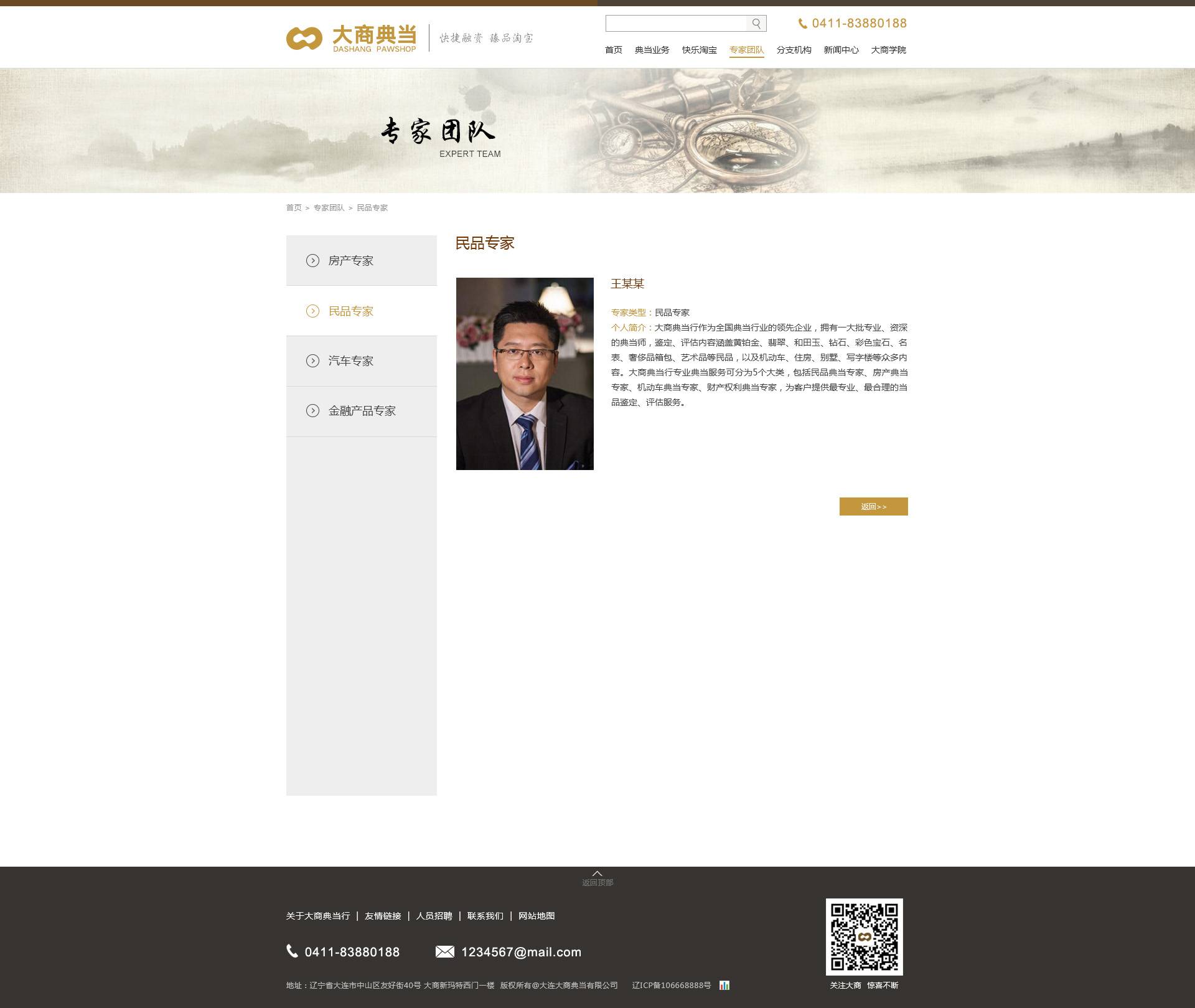Open the 联系我们 footer link

click(x=485, y=916)
